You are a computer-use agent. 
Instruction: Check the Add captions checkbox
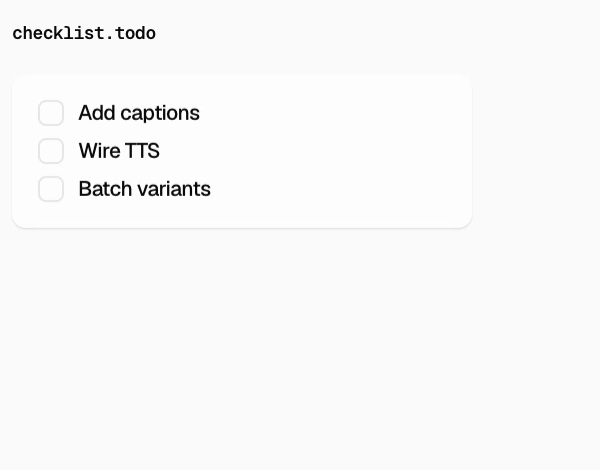pos(51,113)
